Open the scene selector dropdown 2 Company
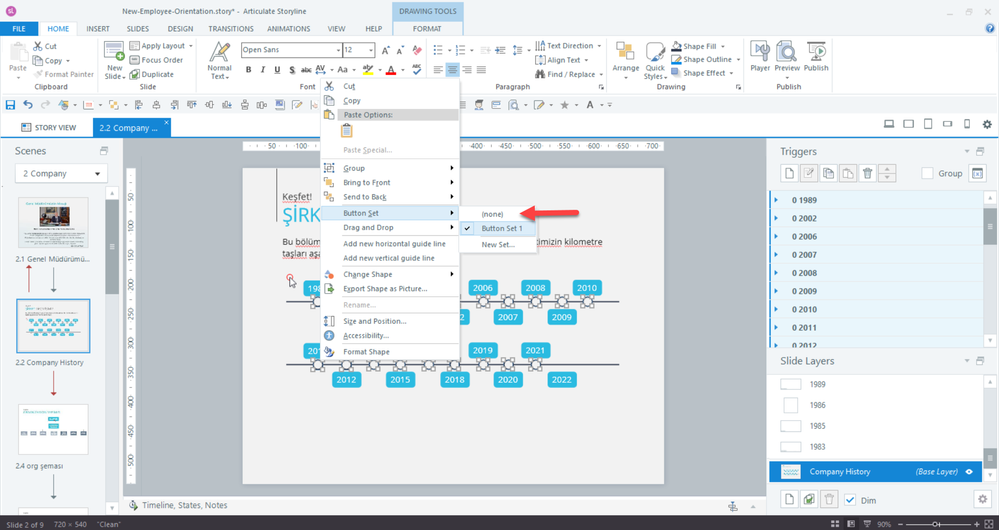This screenshot has height=530, width=999. pyautogui.click(x=61, y=174)
